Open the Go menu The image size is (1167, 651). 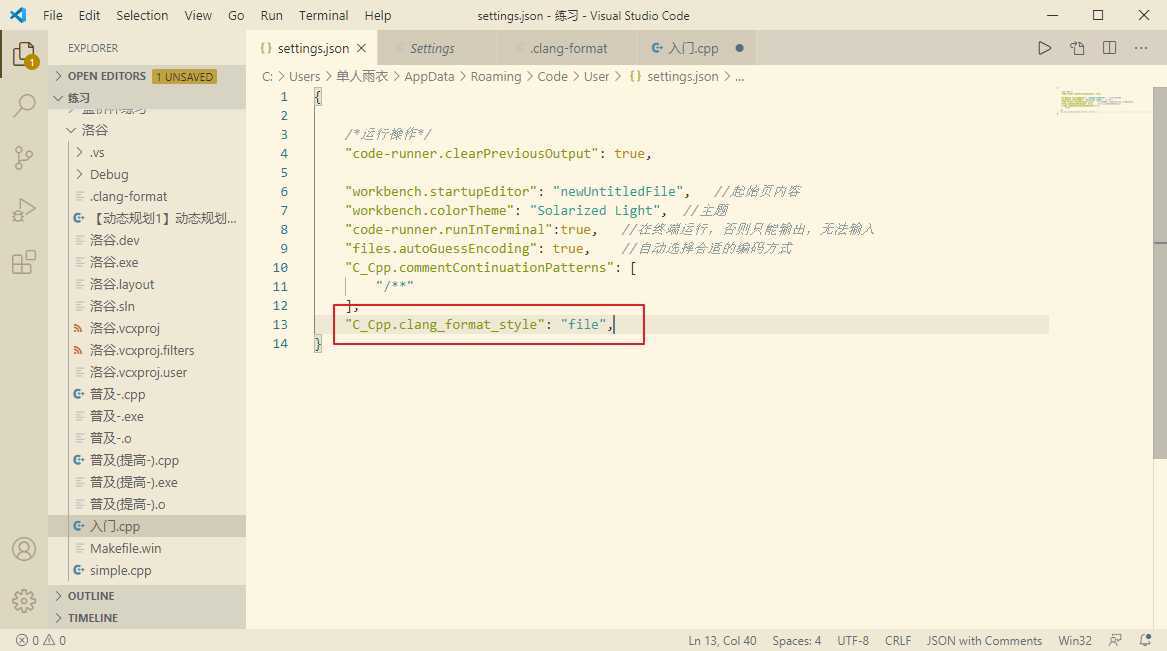[236, 15]
